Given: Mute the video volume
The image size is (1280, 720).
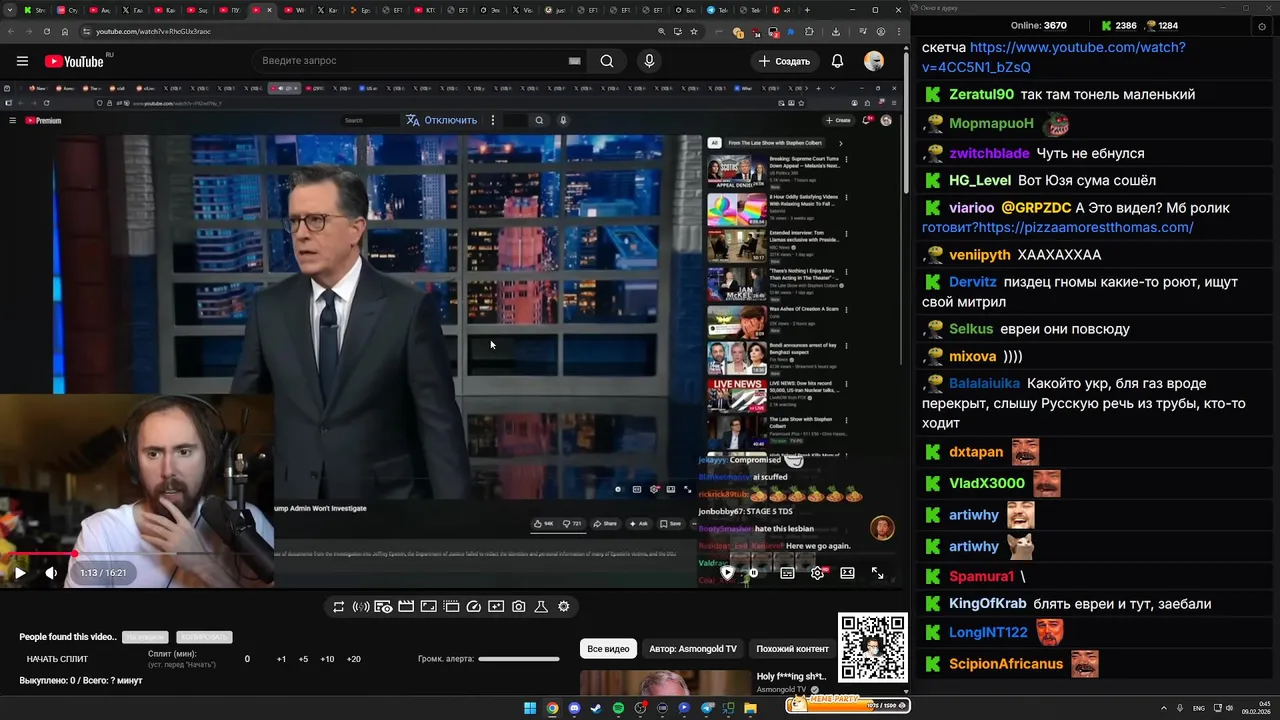Looking at the screenshot, I should [x=51, y=573].
